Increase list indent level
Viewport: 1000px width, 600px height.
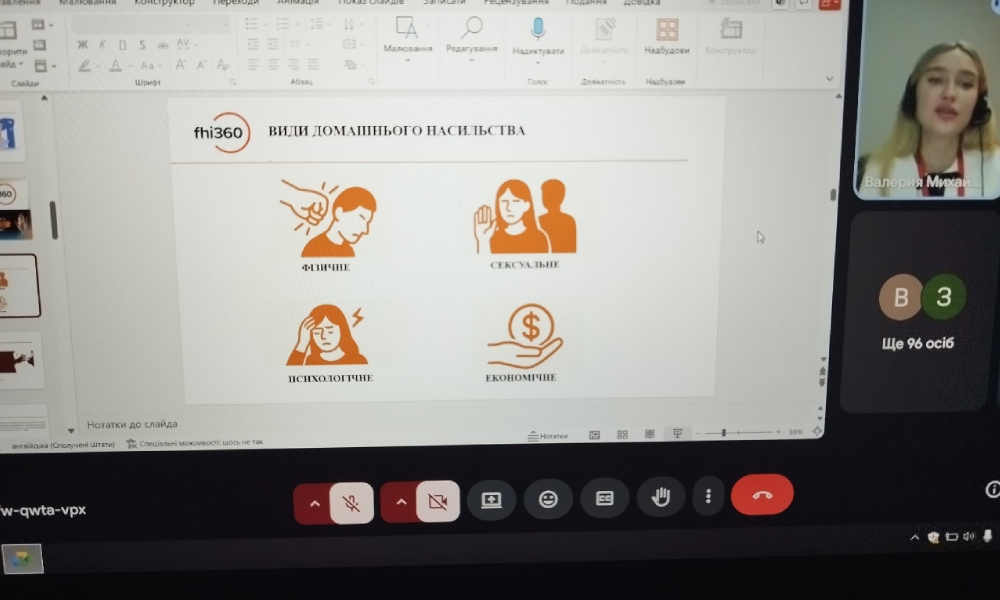click(x=273, y=44)
